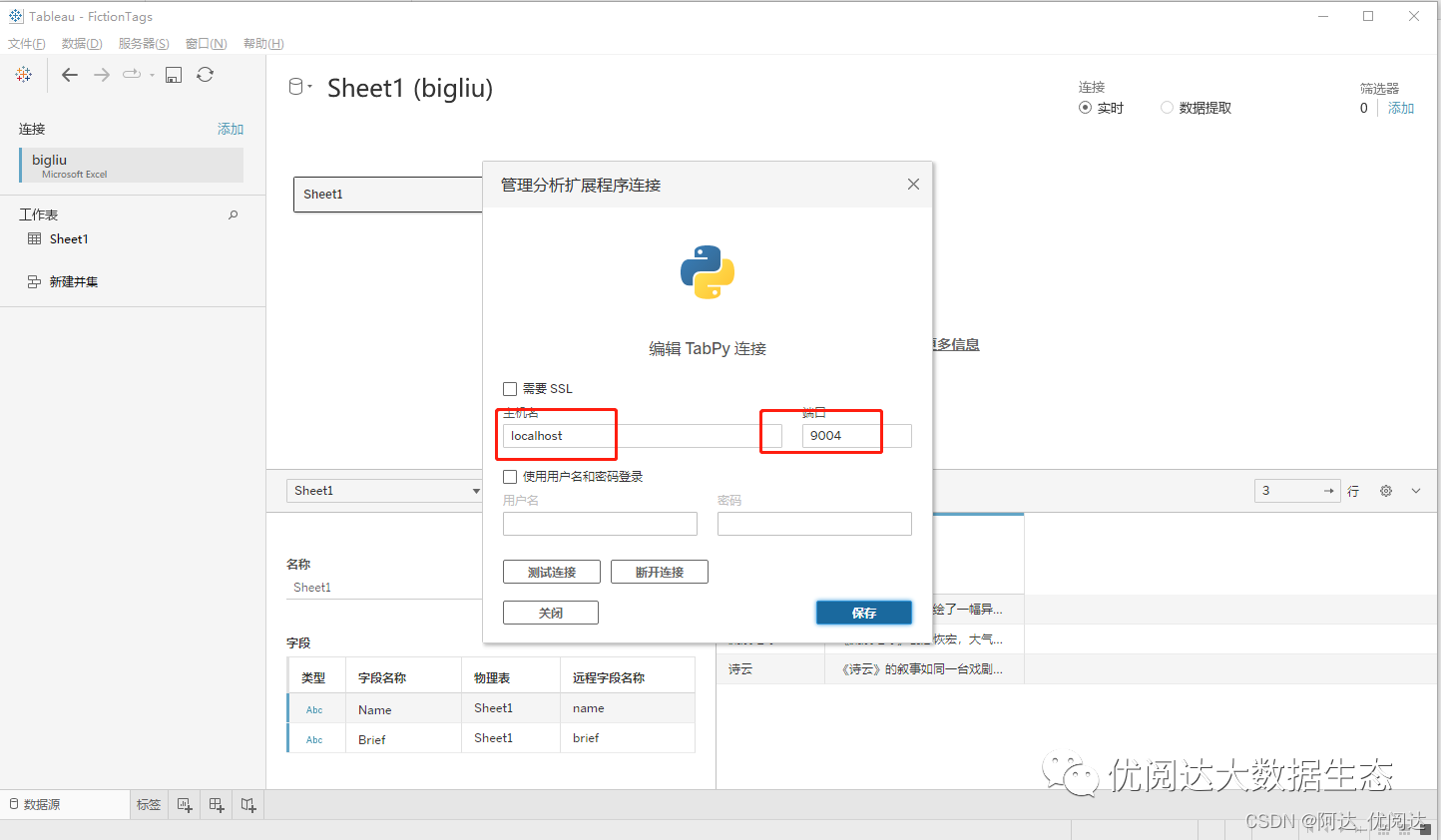Open dropdown beside auto-update icon

pyautogui.click(x=152, y=75)
